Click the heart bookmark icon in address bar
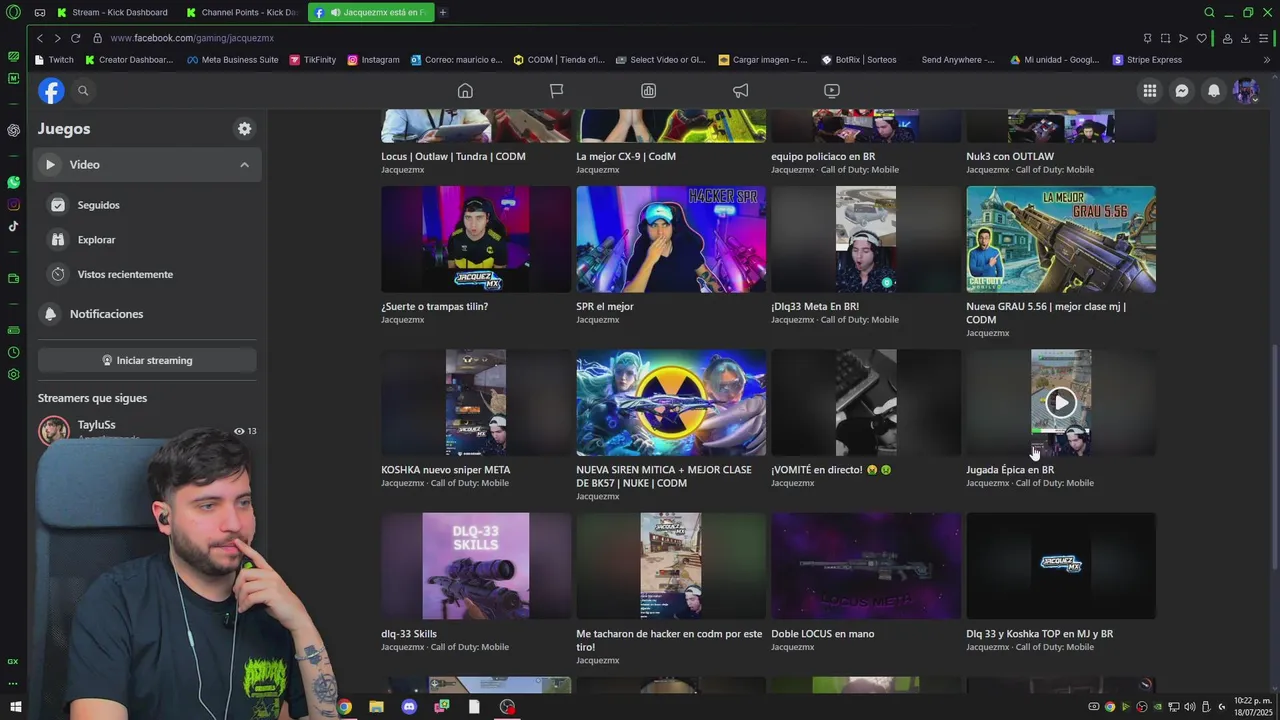Viewport: 1280px width, 720px height. [1201, 38]
